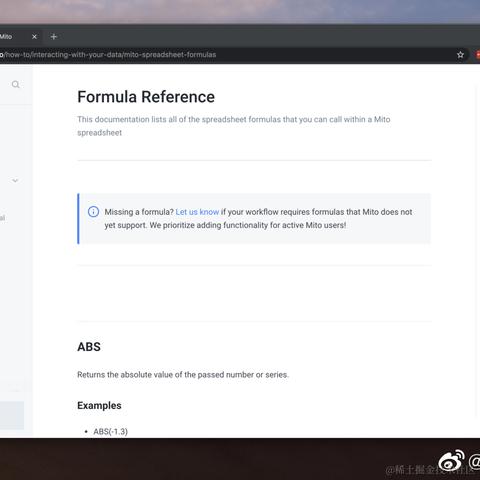
Task: Bookmark this page with the star icon
Action: [460, 55]
